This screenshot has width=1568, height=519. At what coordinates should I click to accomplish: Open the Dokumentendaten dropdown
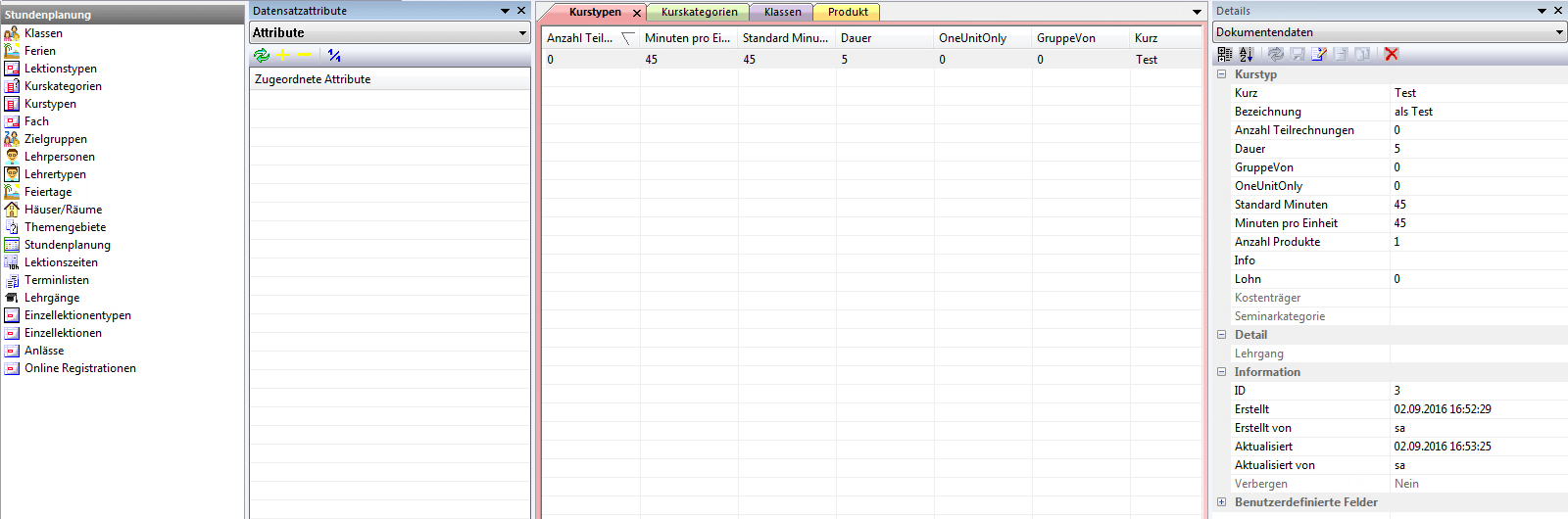(1559, 32)
